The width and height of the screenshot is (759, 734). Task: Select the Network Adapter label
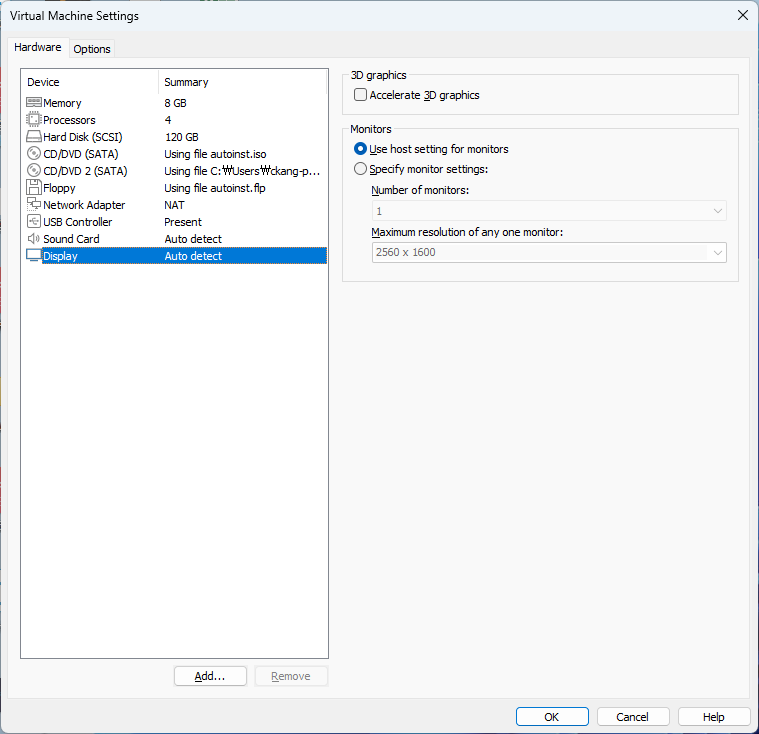[84, 205]
